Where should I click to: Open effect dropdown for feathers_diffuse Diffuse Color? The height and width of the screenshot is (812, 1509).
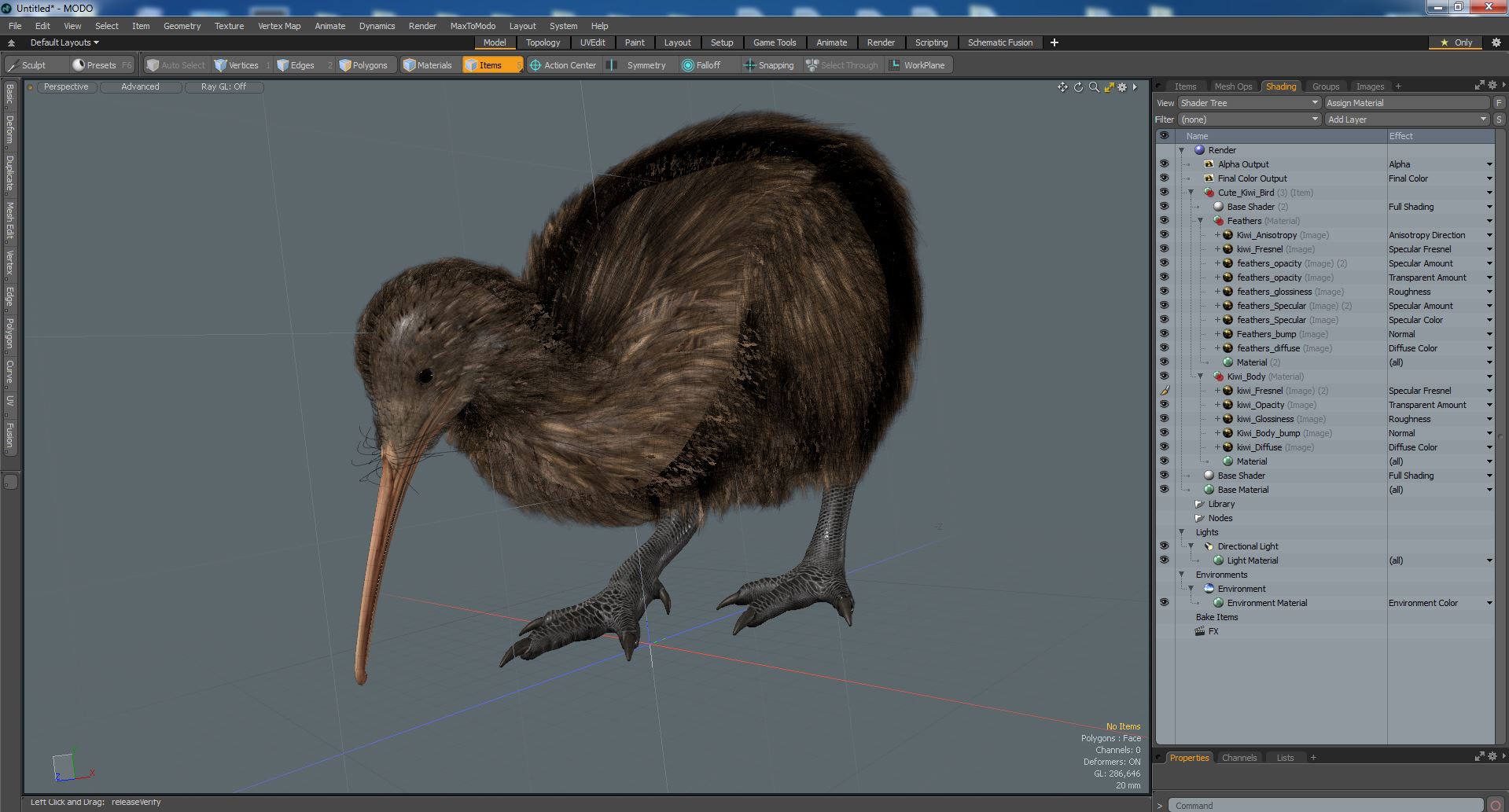pos(1489,348)
